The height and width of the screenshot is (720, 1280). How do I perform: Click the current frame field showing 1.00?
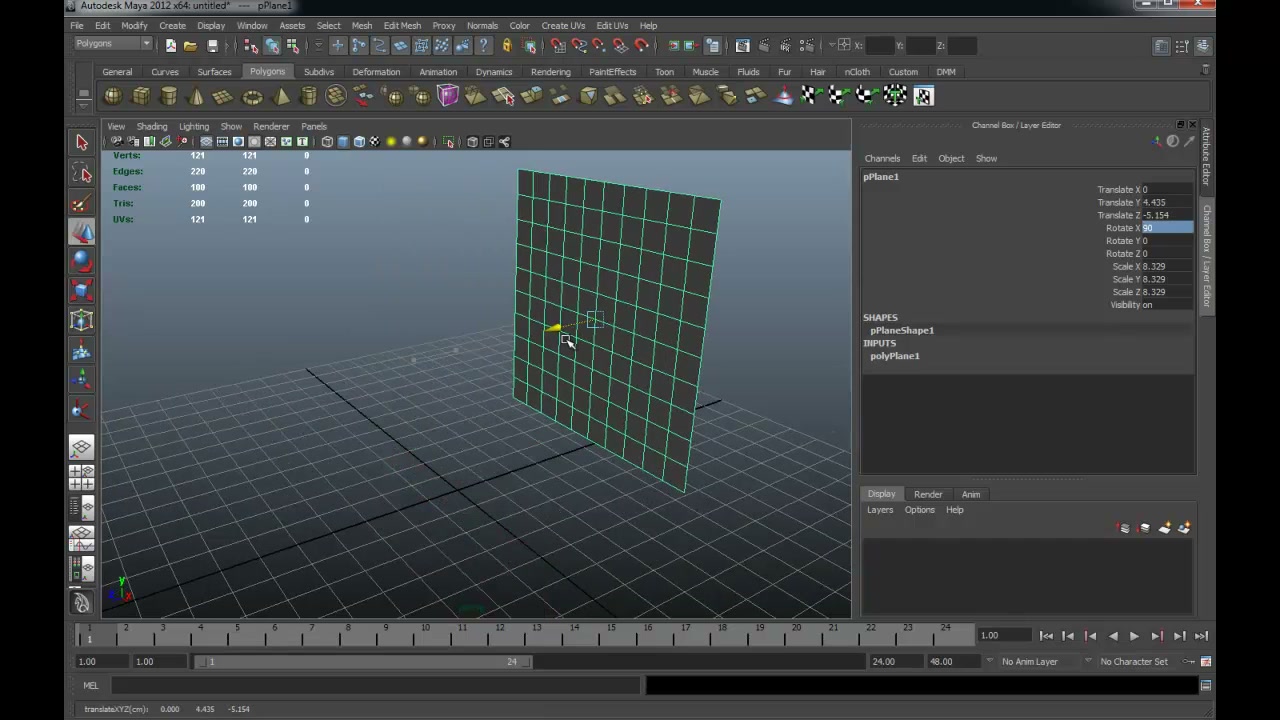1005,636
